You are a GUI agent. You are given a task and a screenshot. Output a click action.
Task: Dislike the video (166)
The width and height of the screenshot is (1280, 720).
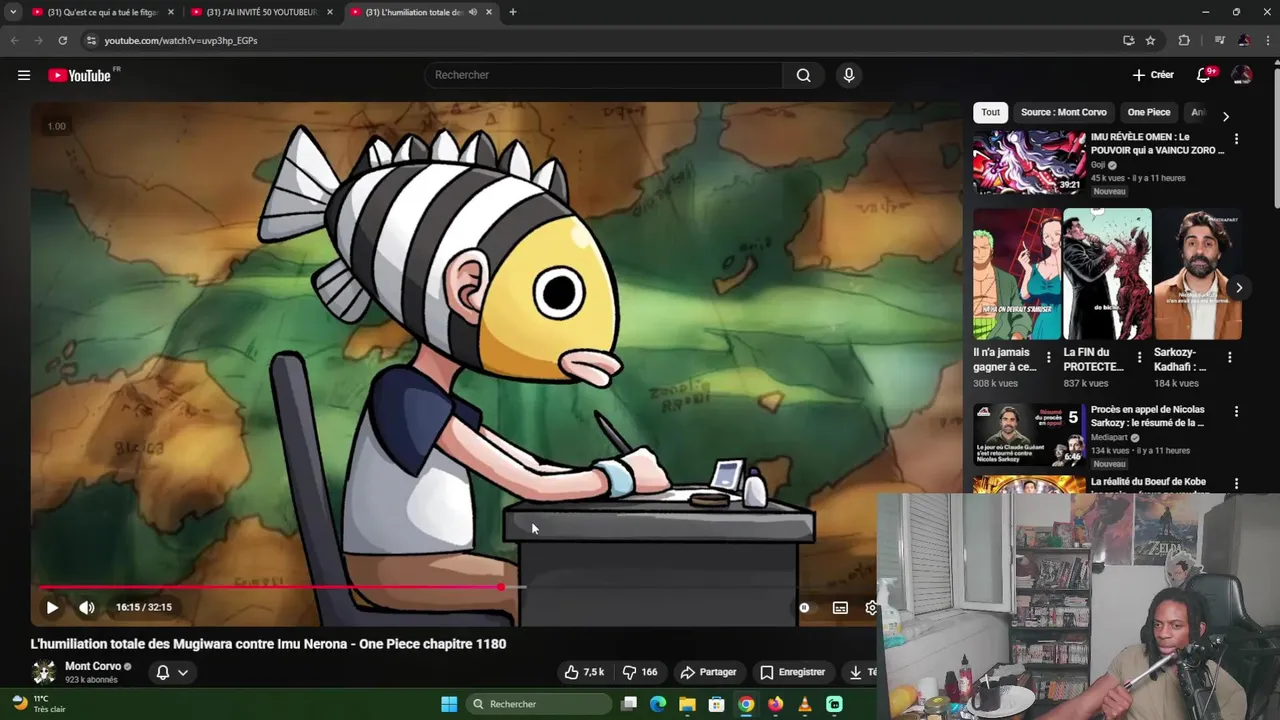pyautogui.click(x=640, y=672)
